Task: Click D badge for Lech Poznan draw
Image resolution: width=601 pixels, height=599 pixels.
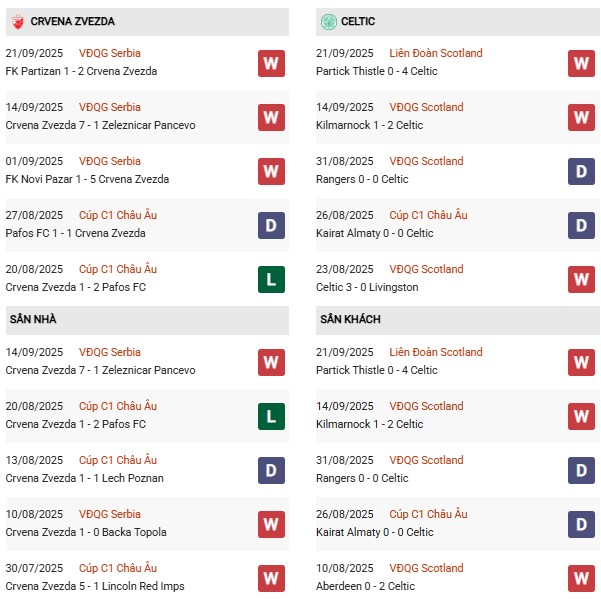Action: click(x=271, y=470)
